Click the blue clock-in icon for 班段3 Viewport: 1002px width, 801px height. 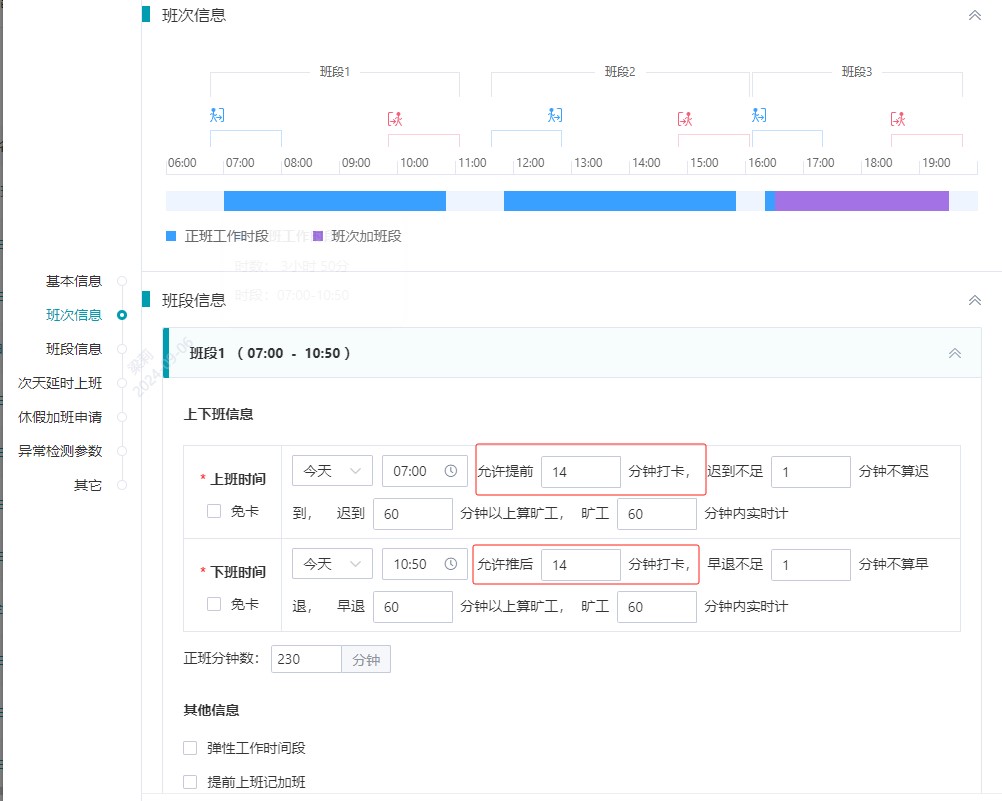(758, 114)
